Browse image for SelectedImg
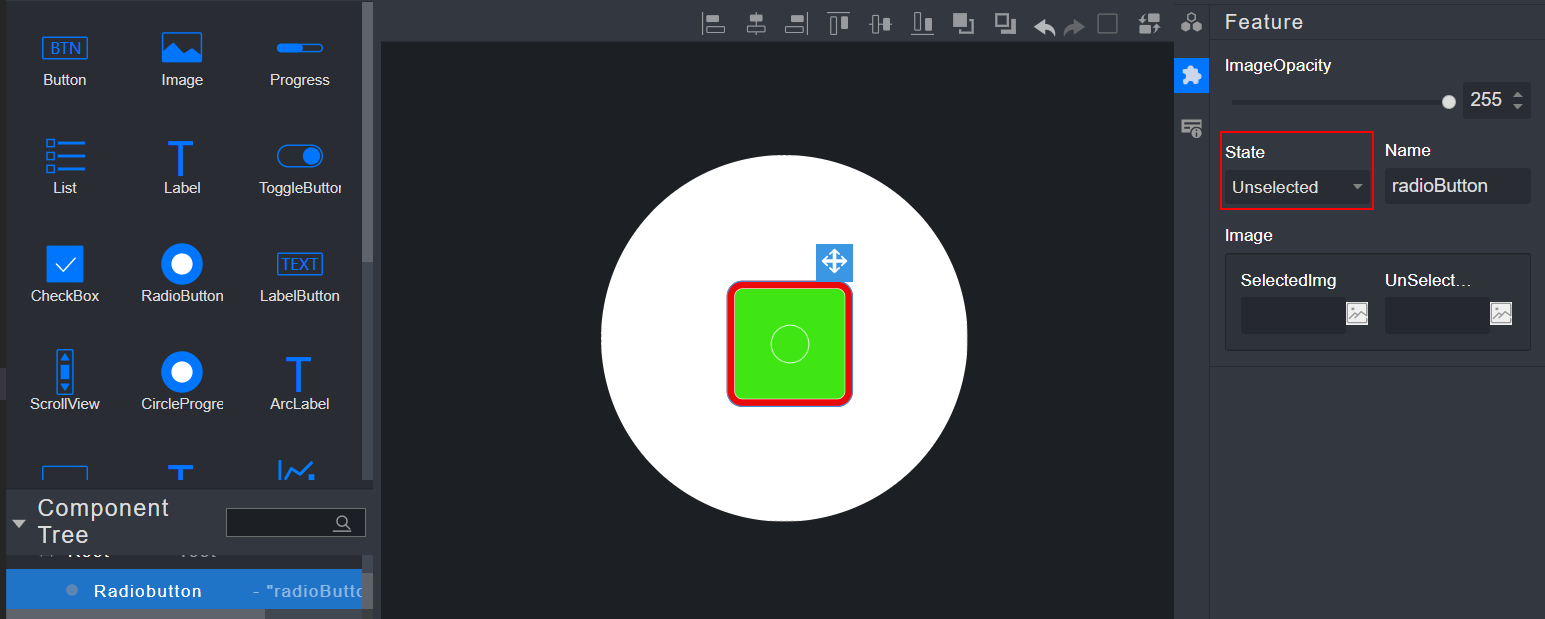Image resolution: width=1545 pixels, height=619 pixels. 1356,313
